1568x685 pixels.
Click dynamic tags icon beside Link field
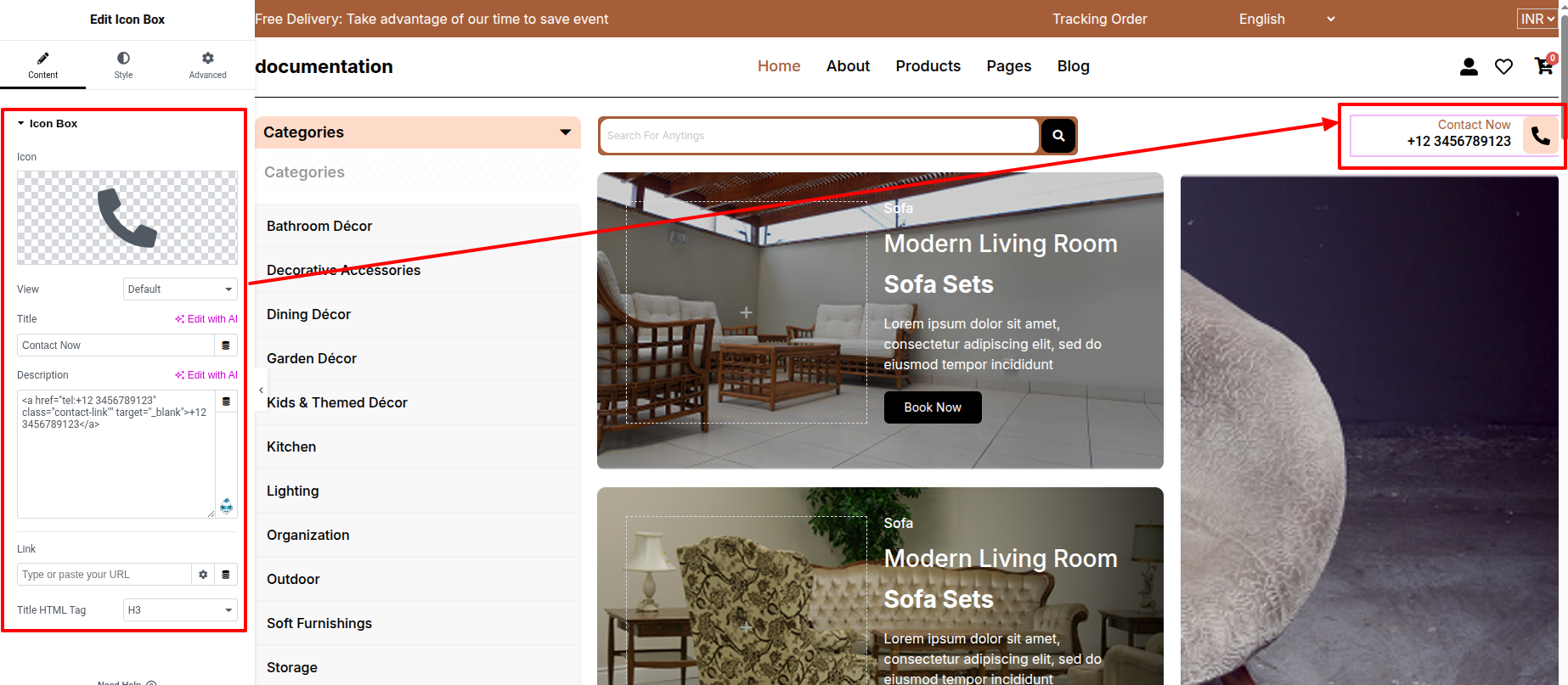[226, 575]
